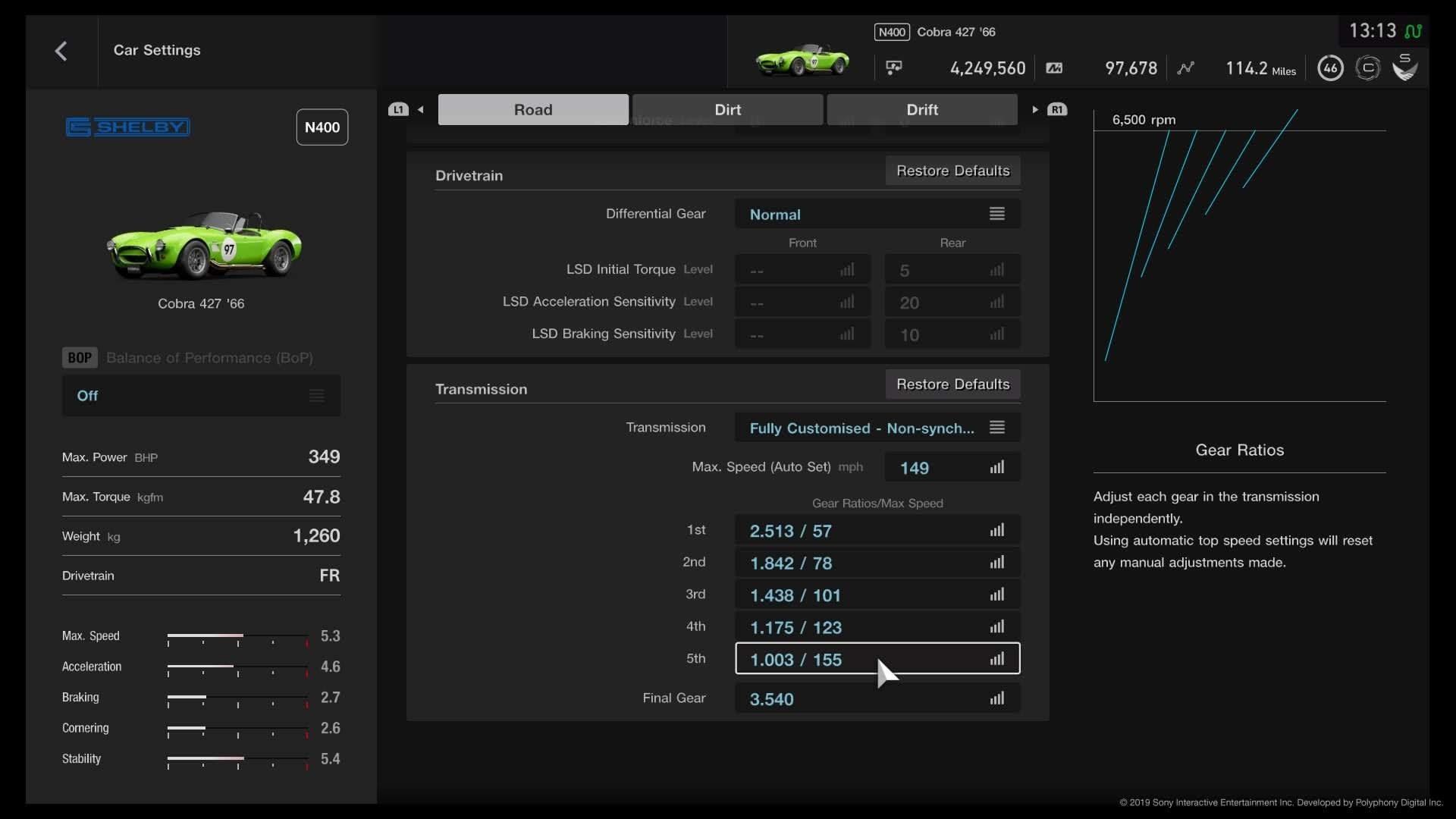Restore Defaults for Drivetrain section

[952, 171]
